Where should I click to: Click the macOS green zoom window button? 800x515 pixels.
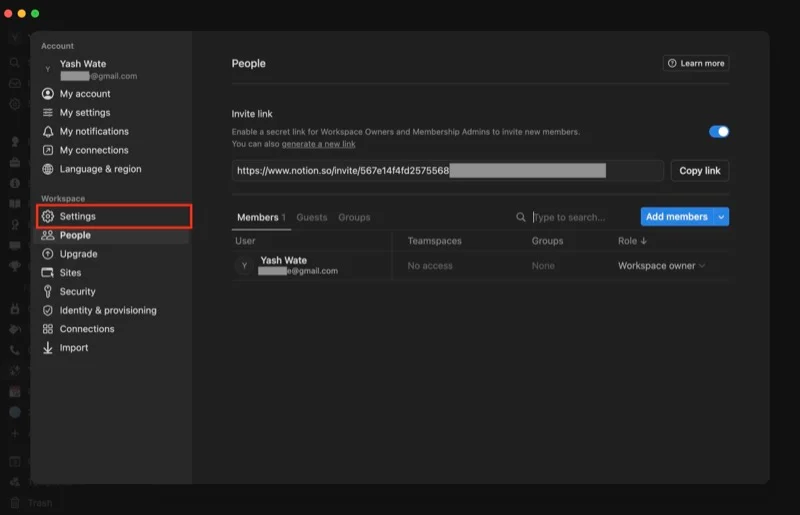click(35, 14)
